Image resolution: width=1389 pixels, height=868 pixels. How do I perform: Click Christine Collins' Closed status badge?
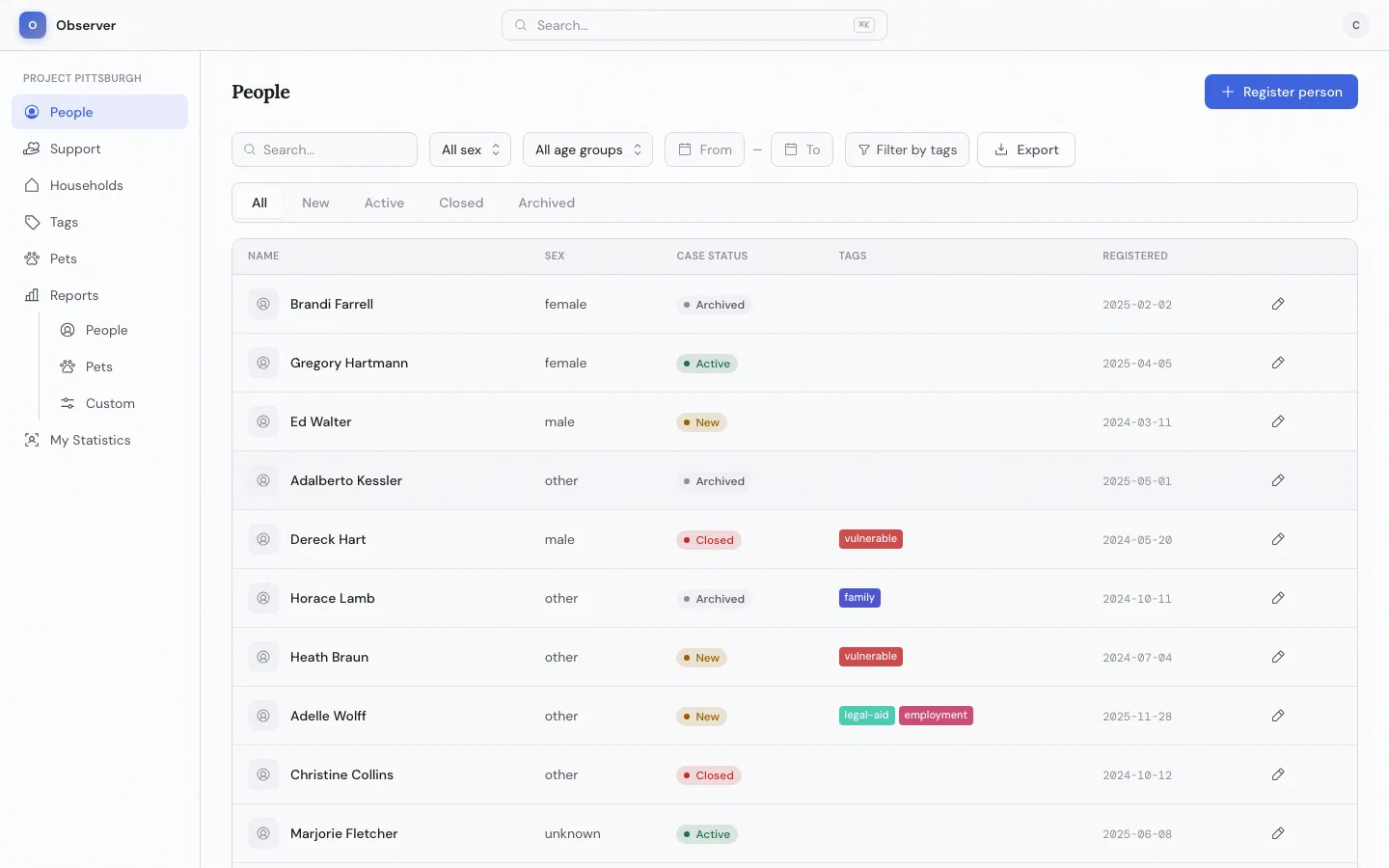[x=709, y=775]
